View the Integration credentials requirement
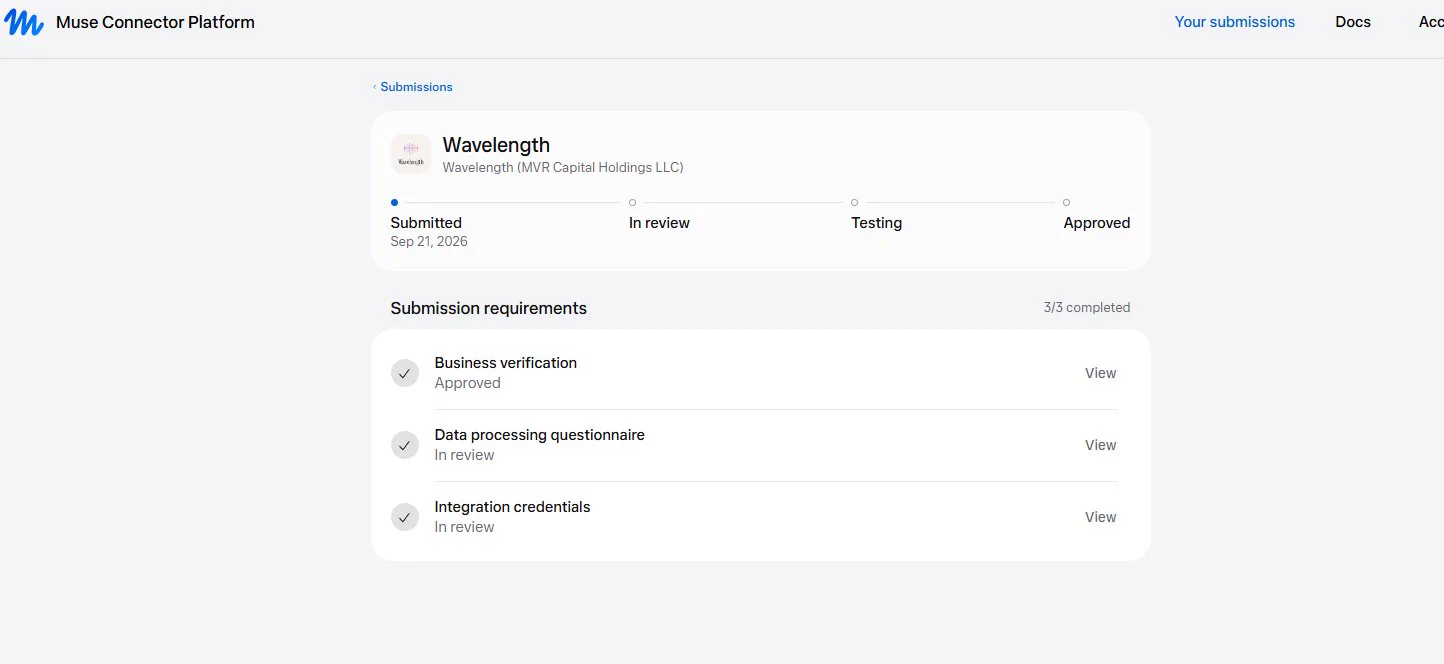This screenshot has width=1444, height=664. [x=1101, y=517]
